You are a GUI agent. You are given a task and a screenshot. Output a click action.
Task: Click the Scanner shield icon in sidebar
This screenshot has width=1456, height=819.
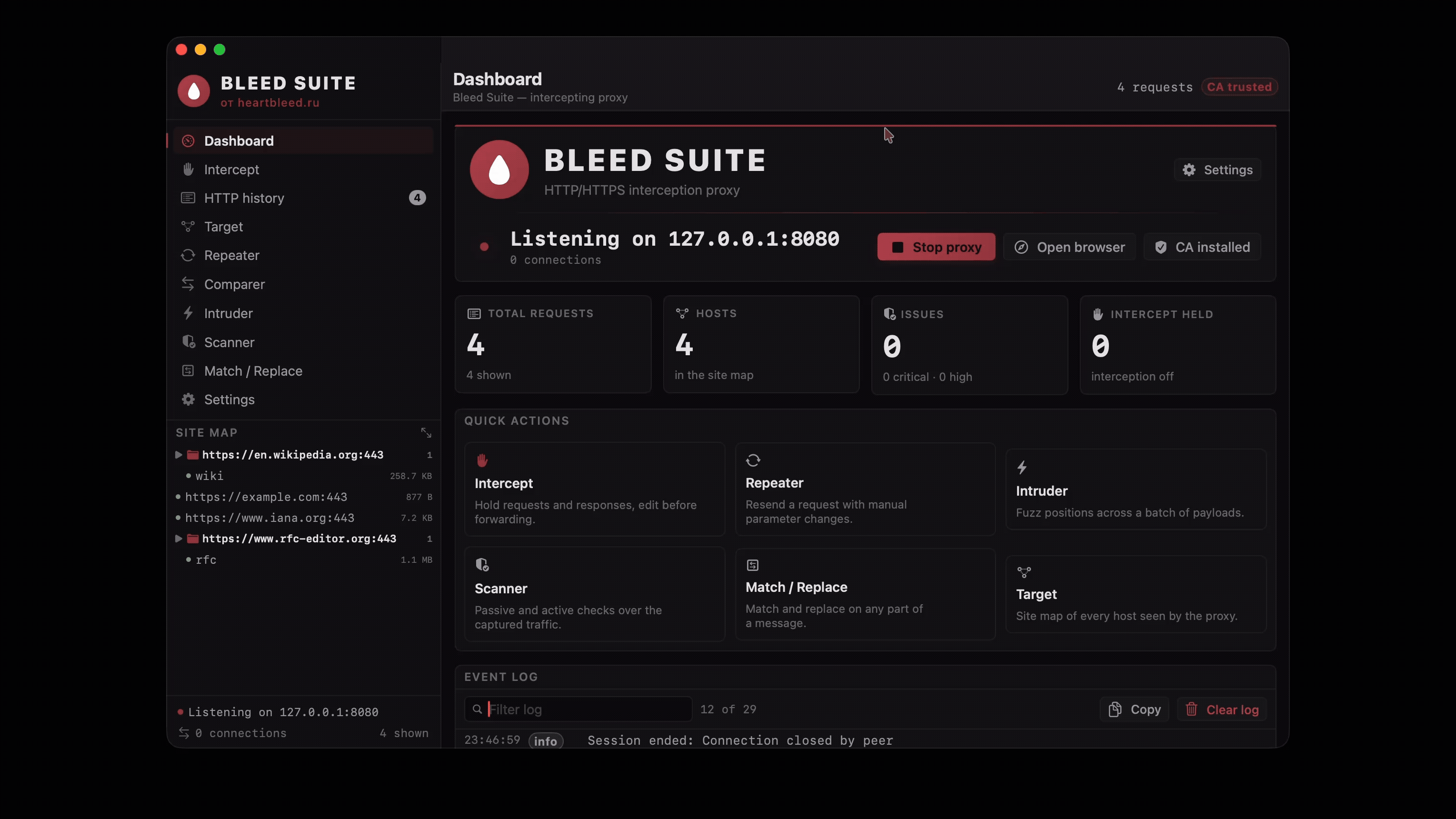point(189,342)
